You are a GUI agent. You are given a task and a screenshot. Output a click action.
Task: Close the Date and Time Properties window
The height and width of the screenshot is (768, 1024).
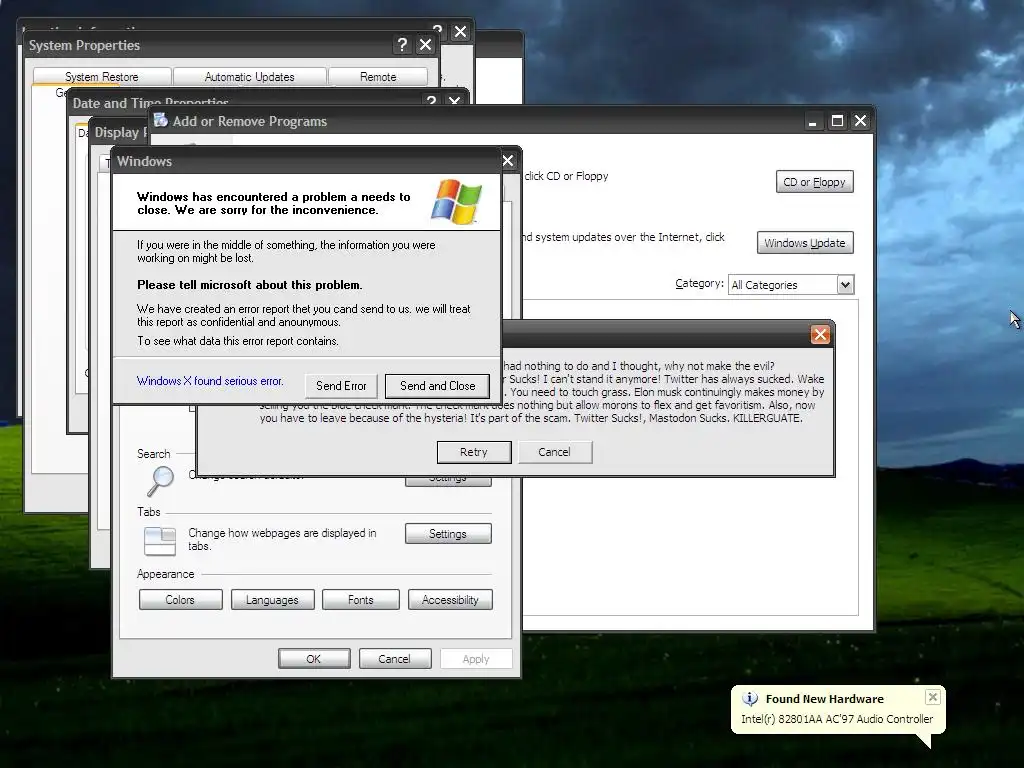coord(455,101)
